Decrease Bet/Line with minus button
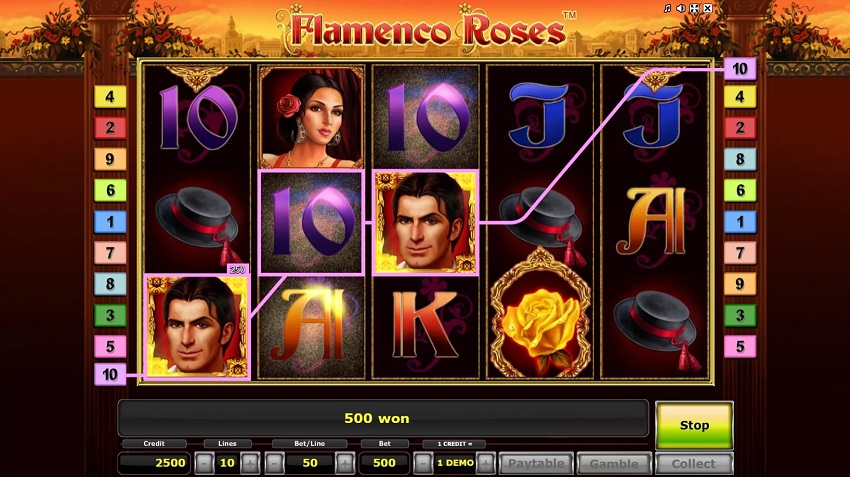Viewport: 850px width, 477px height. point(275,463)
